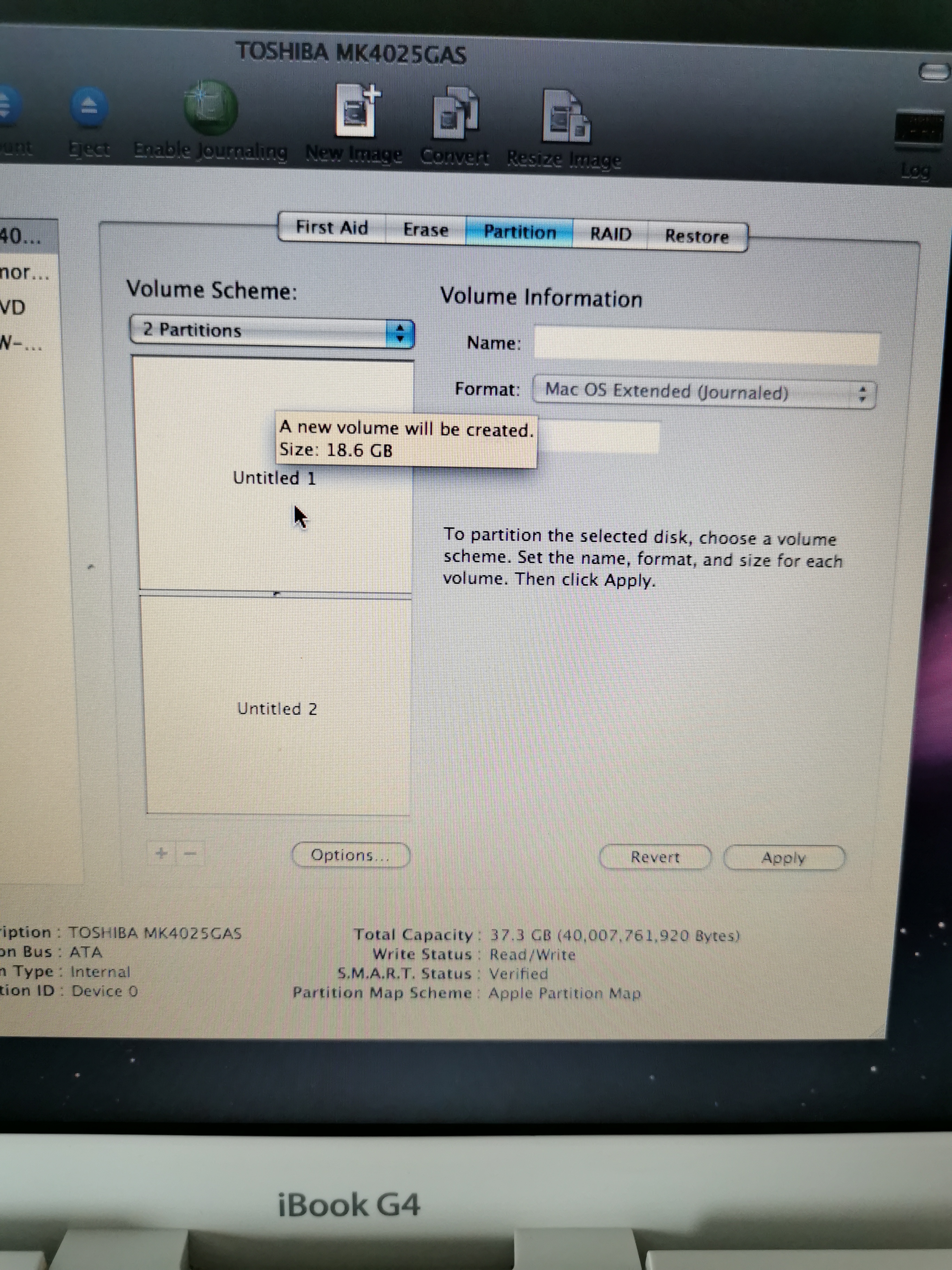Screen dimensions: 952x1270
Task: Select the Untitled 1 partition block
Action: pyautogui.click(x=274, y=476)
